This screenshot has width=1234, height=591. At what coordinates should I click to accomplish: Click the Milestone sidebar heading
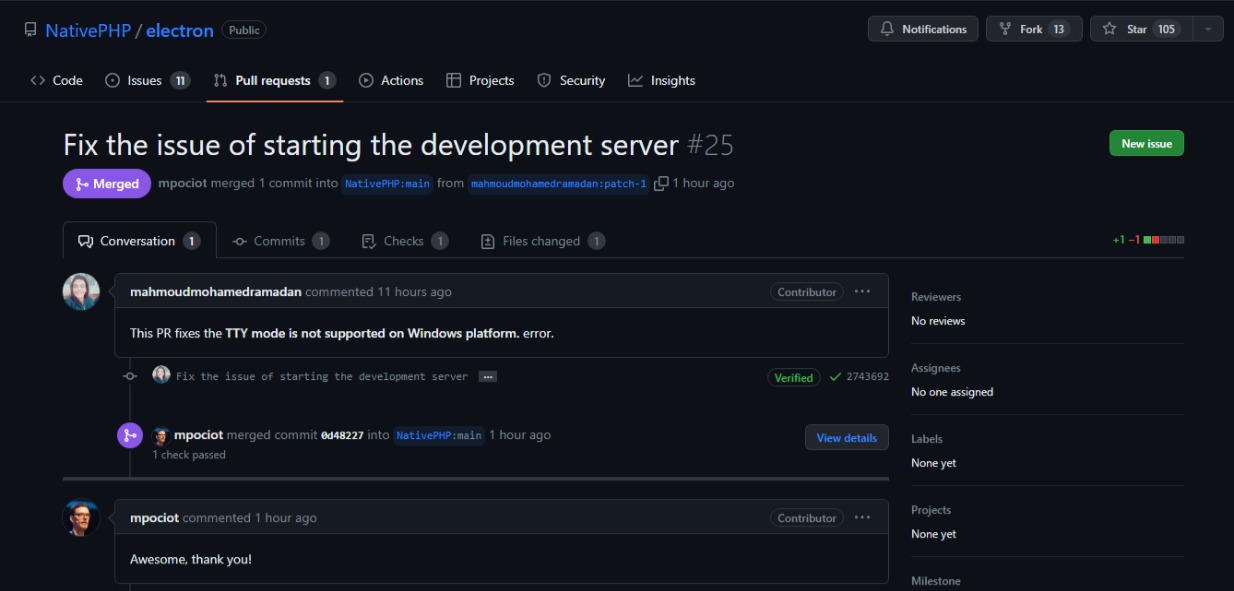pos(936,581)
